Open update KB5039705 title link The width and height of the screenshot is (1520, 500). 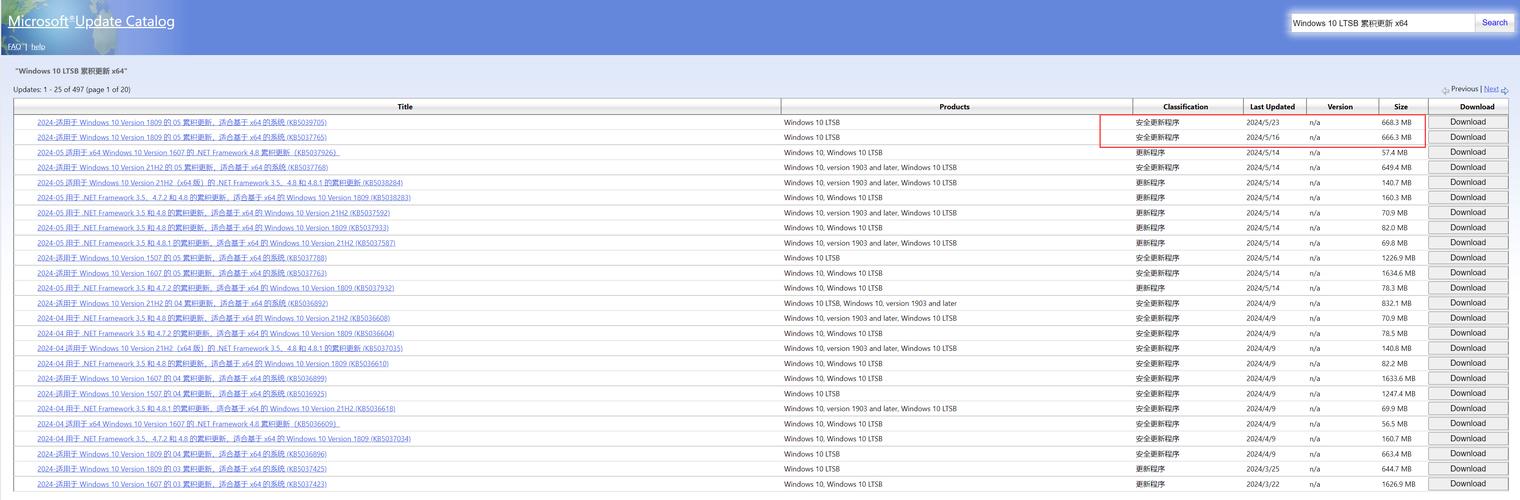coord(182,122)
